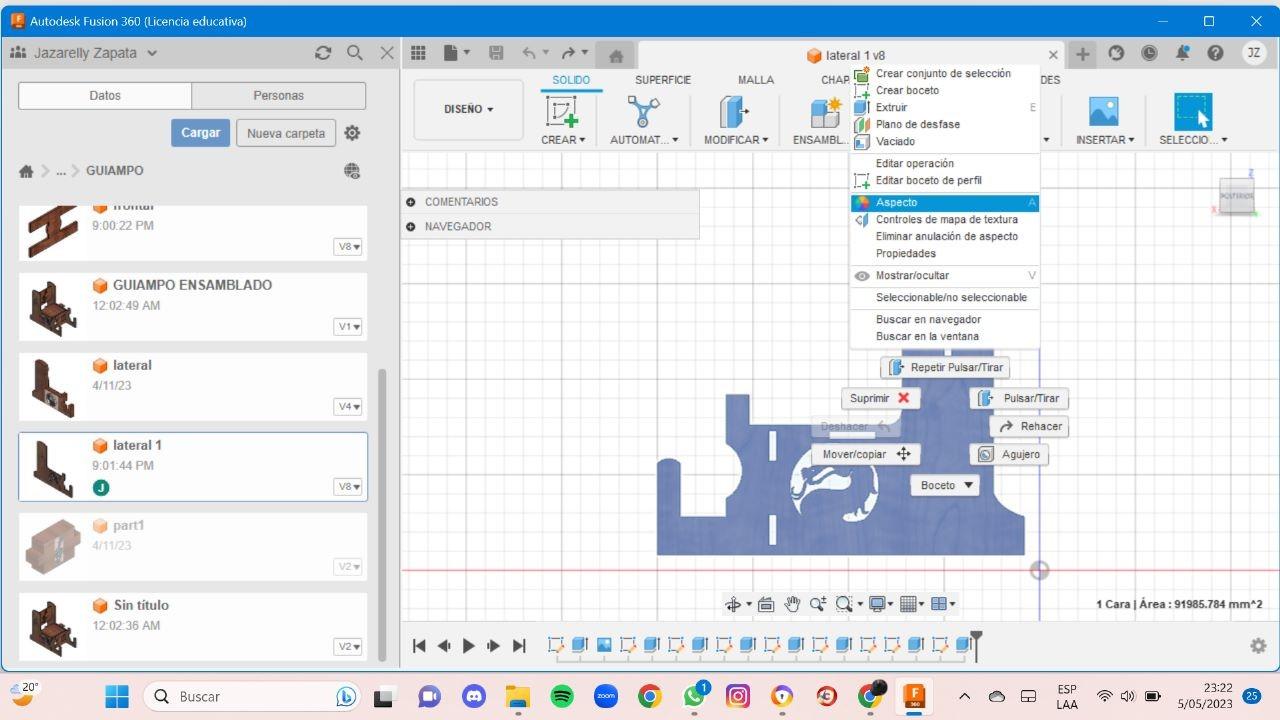Screen dimensions: 1280x720
Task: Click Pulsar/Tirar in the marking menu
Action: (x=1020, y=398)
